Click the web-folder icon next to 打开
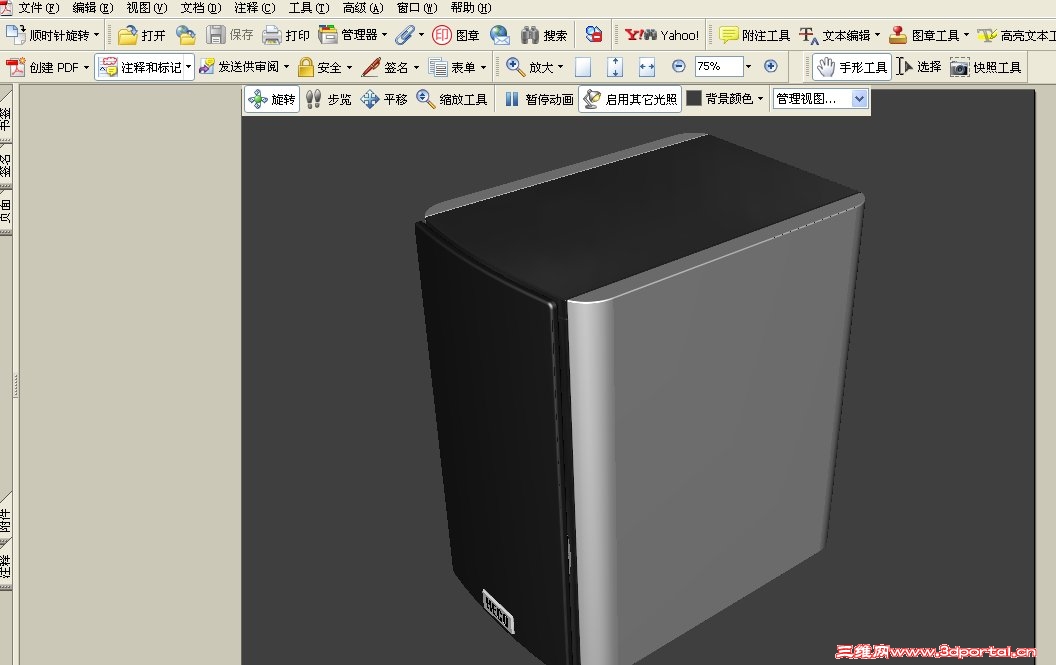Image resolution: width=1056 pixels, height=665 pixels. click(186, 35)
